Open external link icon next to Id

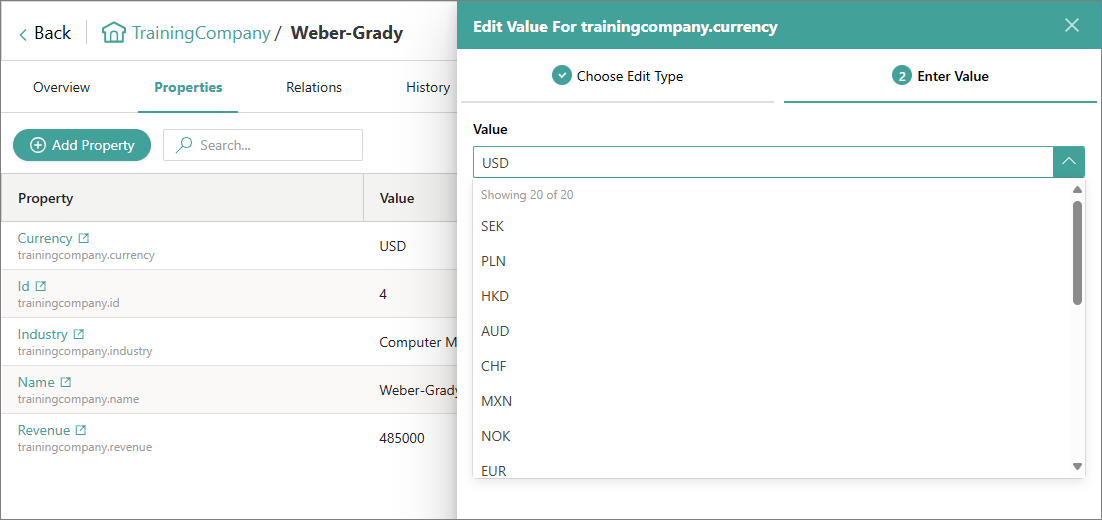(x=41, y=286)
